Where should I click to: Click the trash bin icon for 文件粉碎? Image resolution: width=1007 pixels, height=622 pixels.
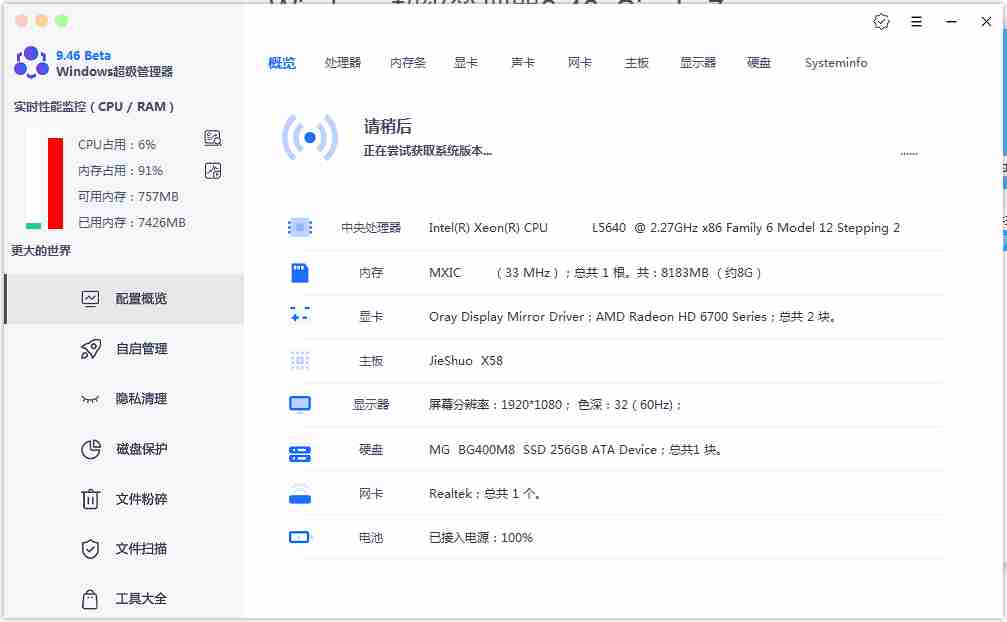(91, 499)
